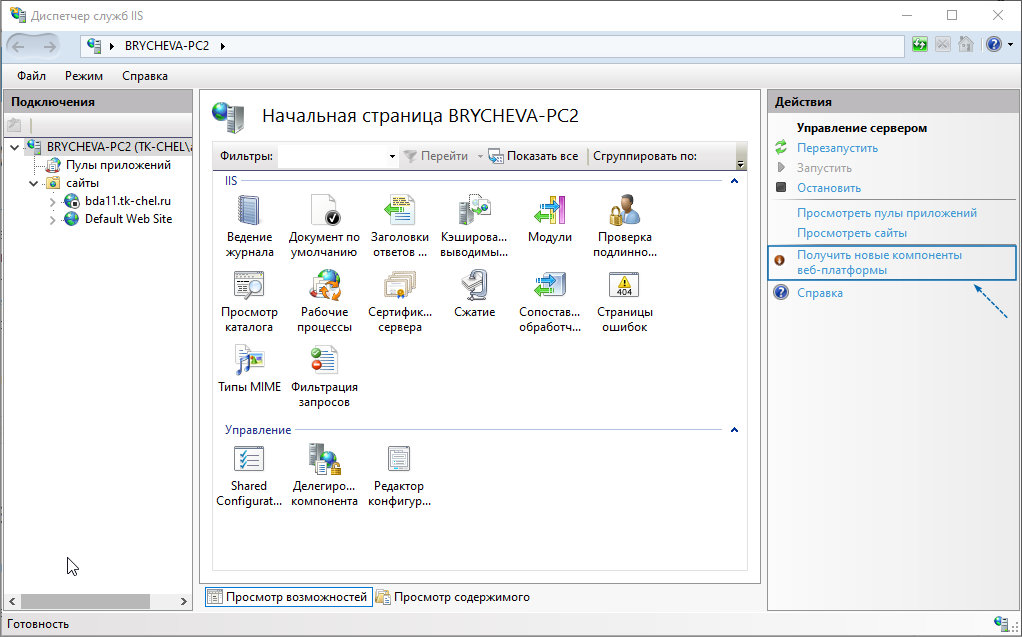Collapse the Управление group section

pyautogui.click(x=734, y=430)
